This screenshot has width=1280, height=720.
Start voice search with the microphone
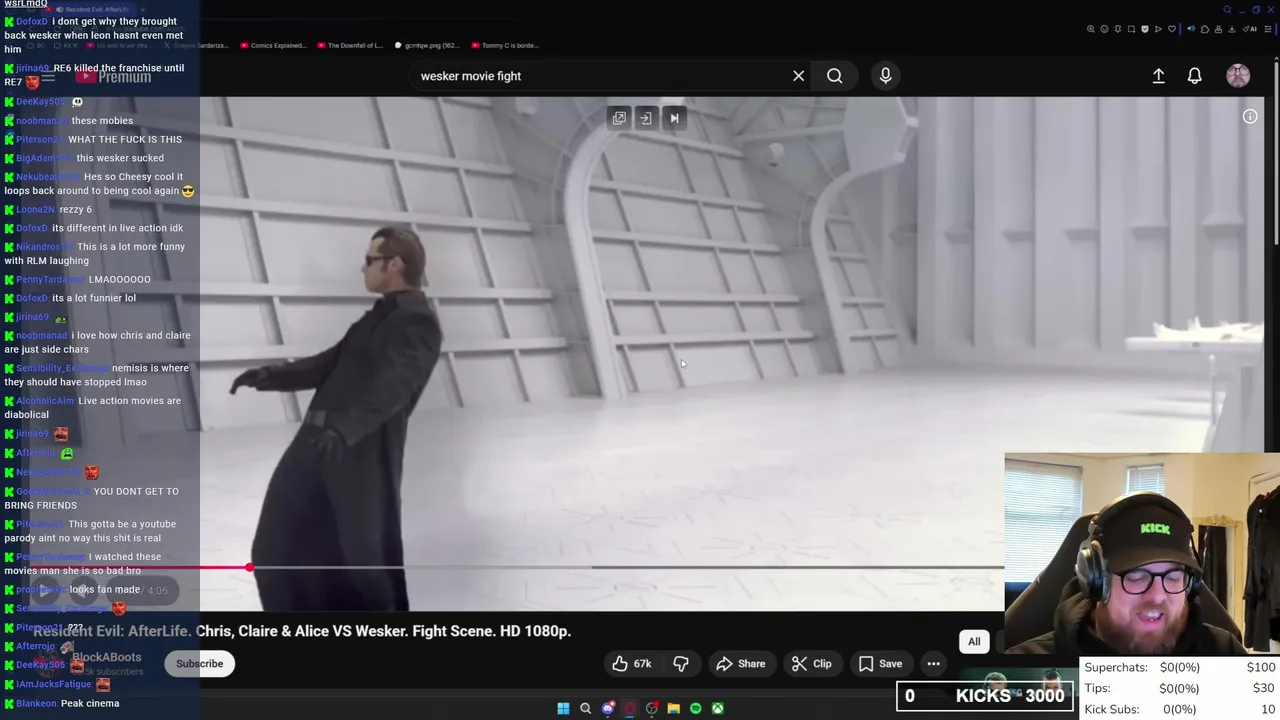tap(885, 76)
